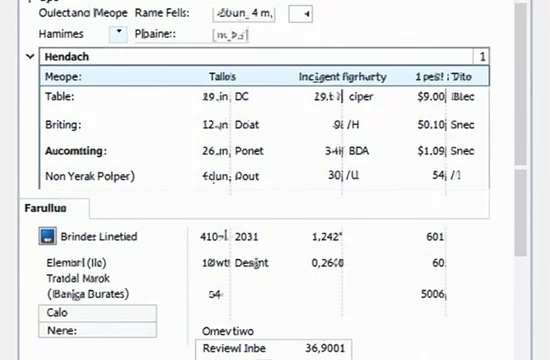Select the Table row
The image size is (550, 360).
pos(264,96)
